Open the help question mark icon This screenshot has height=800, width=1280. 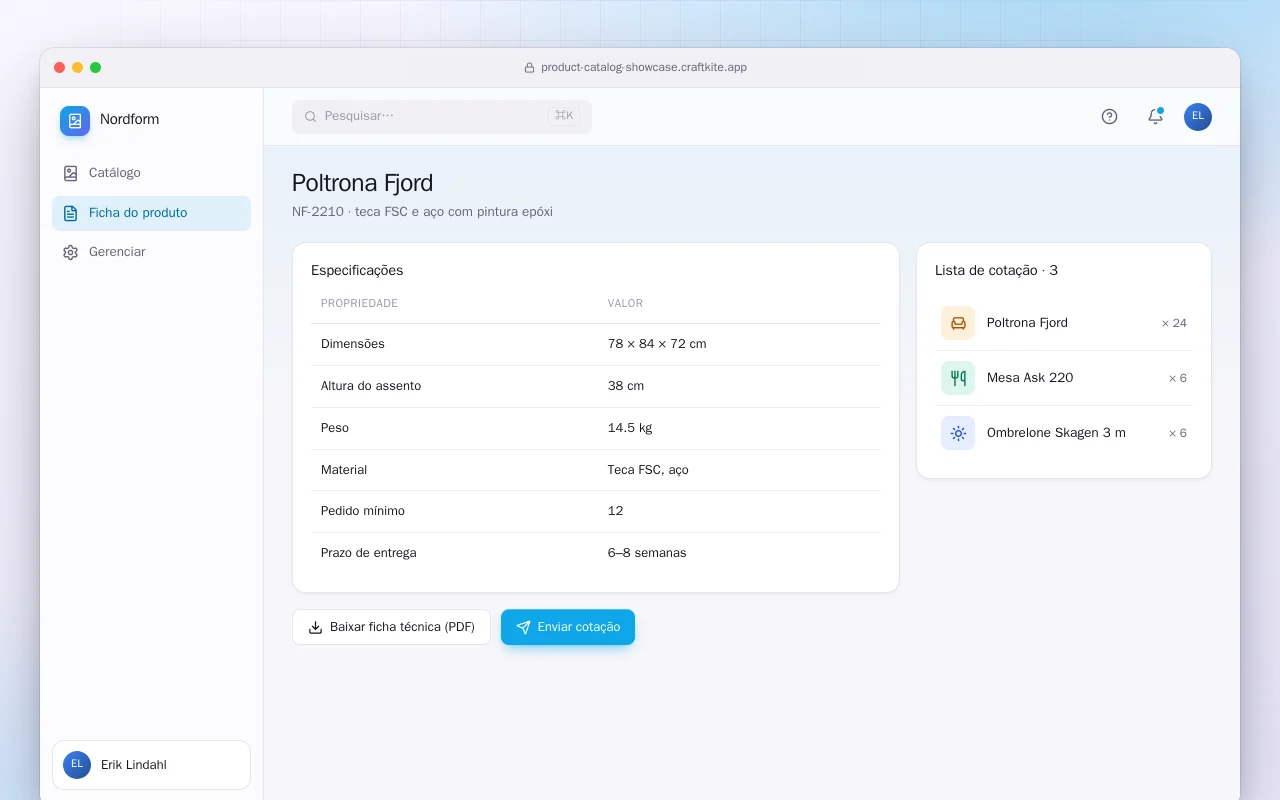click(x=1109, y=117)
